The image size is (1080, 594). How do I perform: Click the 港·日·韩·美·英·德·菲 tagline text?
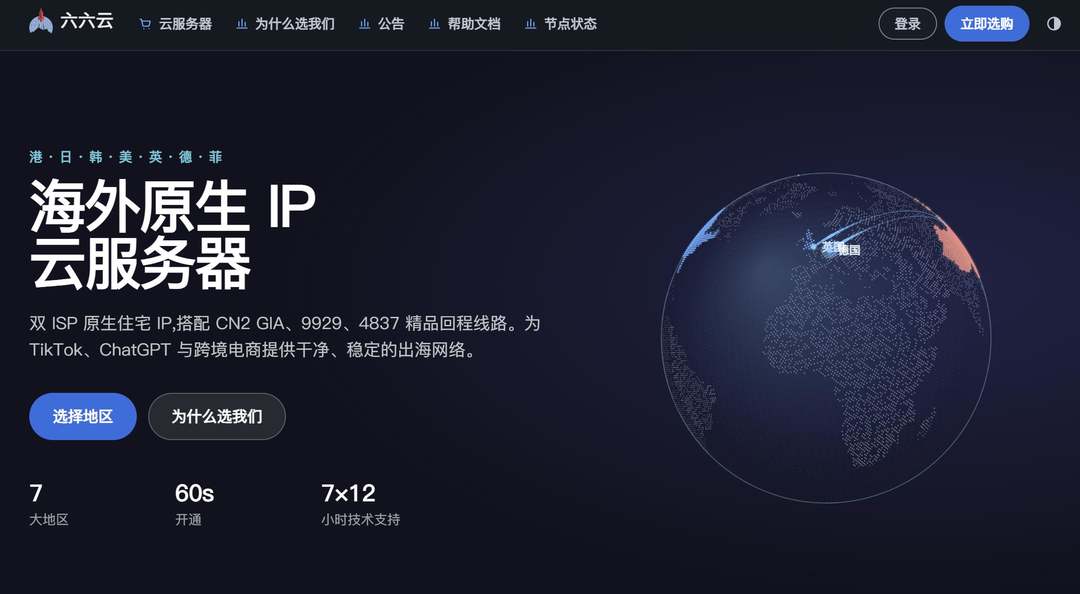coord(126,157)
